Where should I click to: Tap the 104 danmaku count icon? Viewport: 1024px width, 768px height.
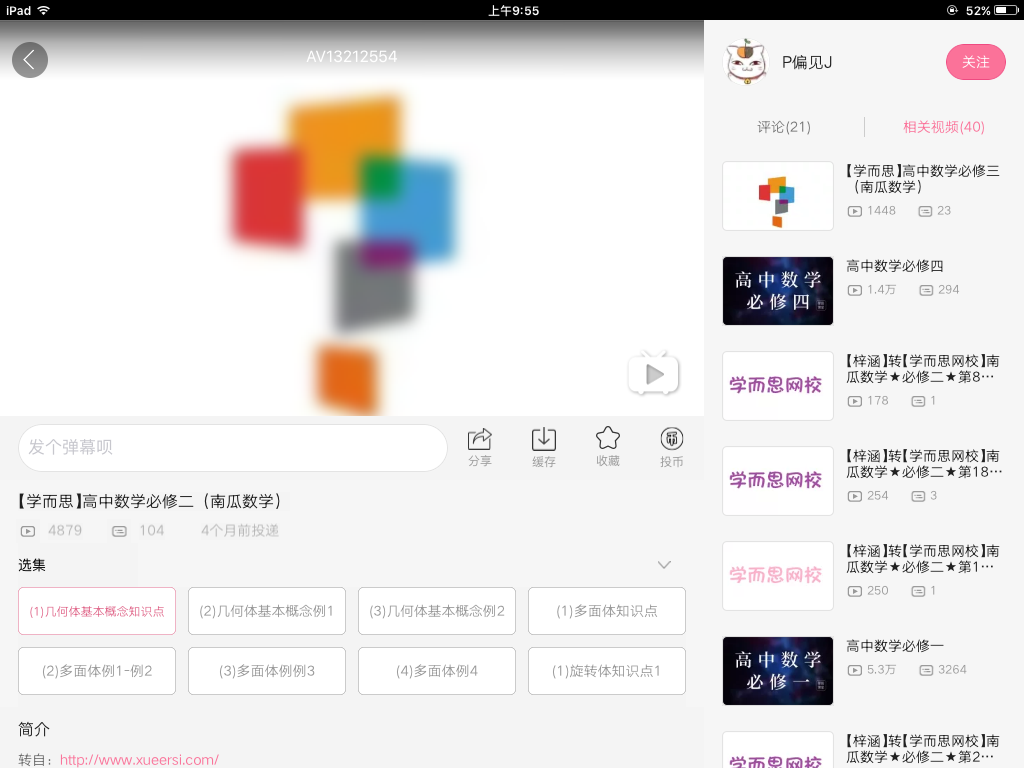pyautogui.click(x=119, y=531)
